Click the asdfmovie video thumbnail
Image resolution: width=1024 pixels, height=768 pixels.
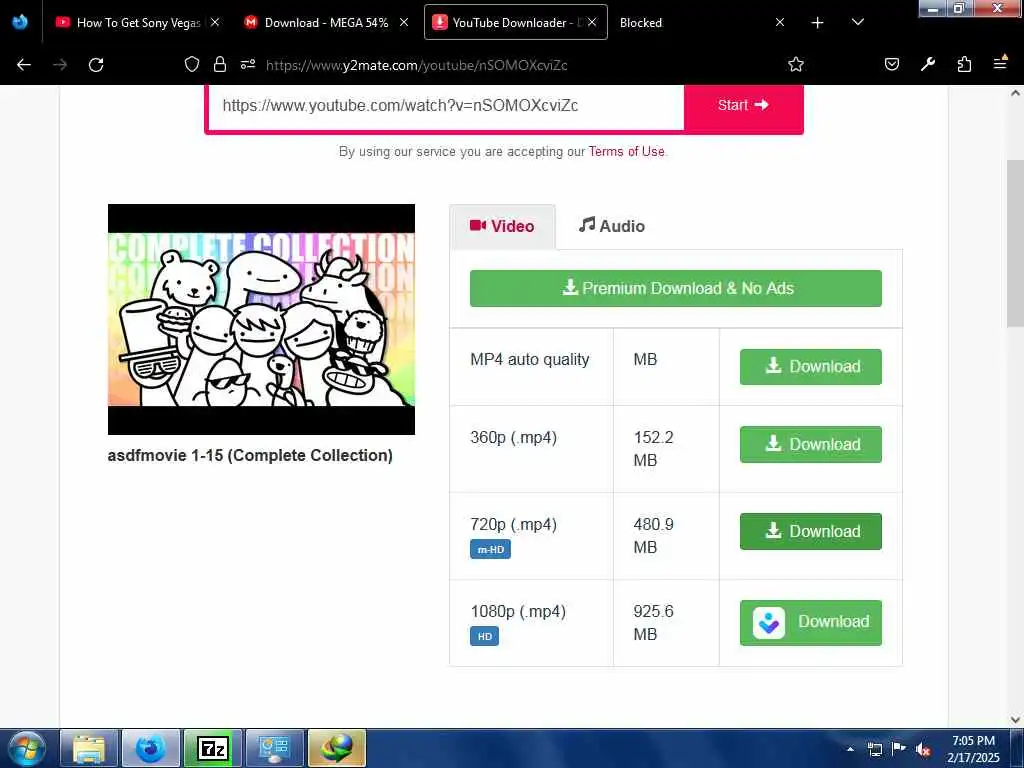click(261, 319)
